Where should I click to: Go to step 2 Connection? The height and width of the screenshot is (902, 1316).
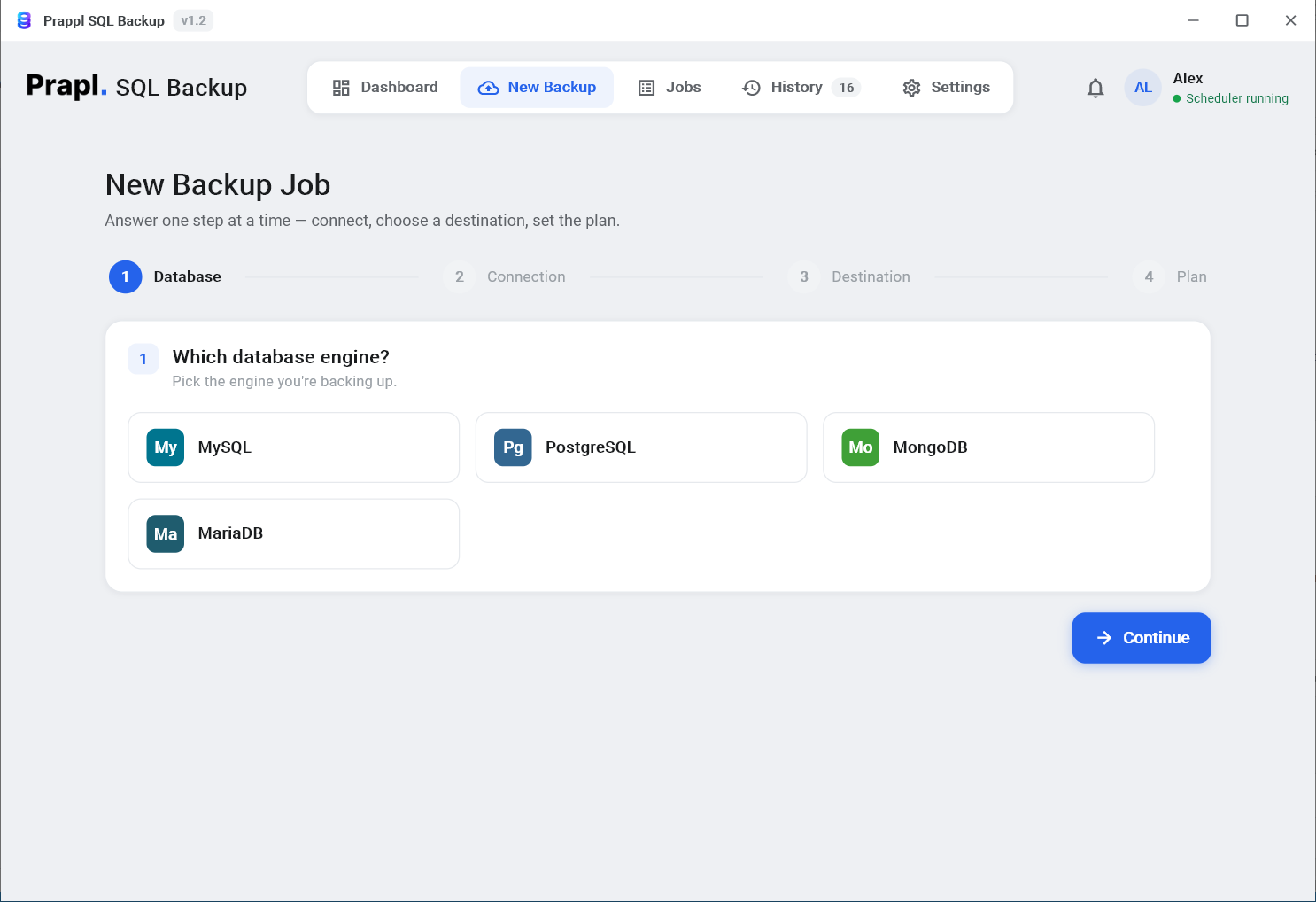pyautogui.click(x=505, y=276)
